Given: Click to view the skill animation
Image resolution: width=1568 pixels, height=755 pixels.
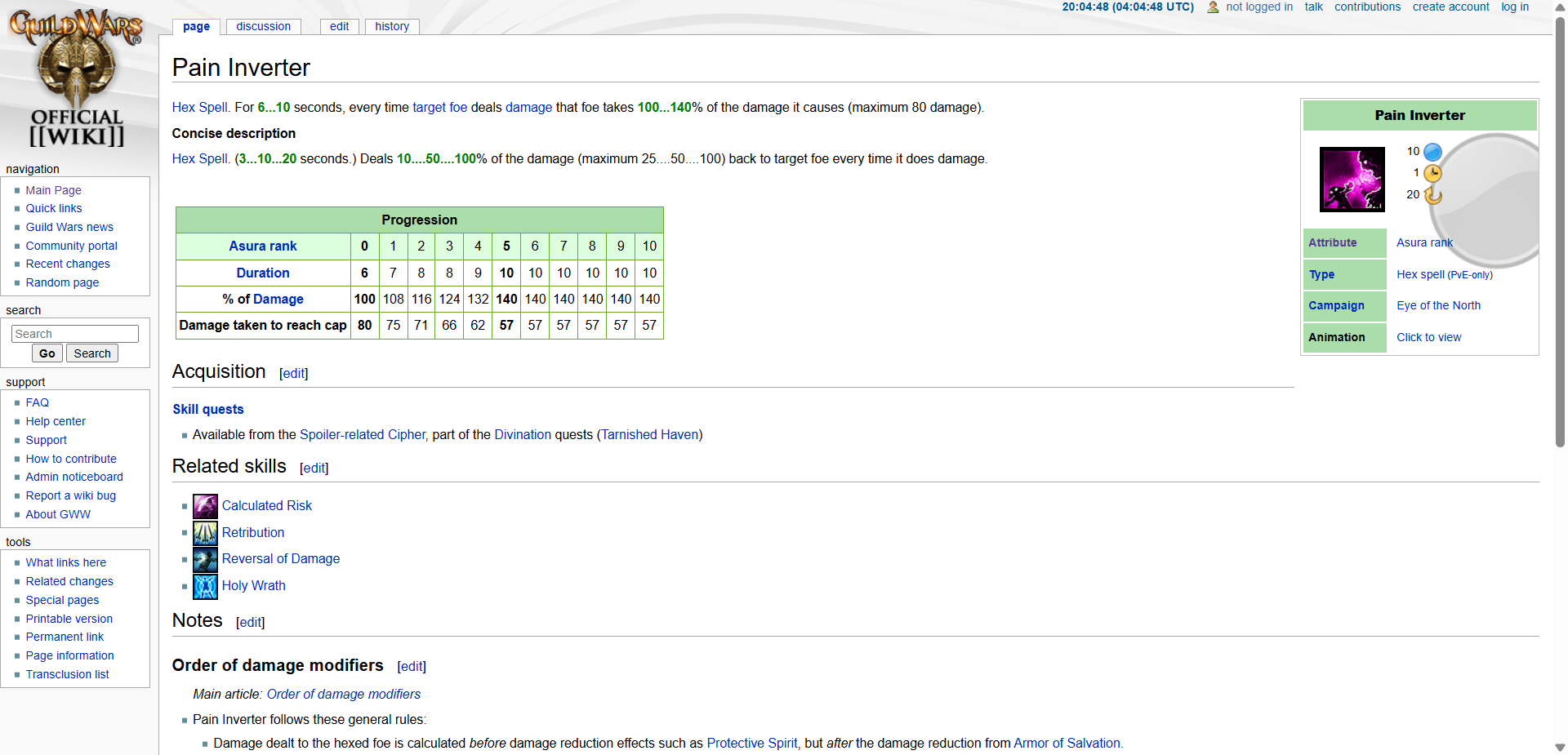Looking at the screenshot, I should pyautogui.click(x=1428, y=337).
